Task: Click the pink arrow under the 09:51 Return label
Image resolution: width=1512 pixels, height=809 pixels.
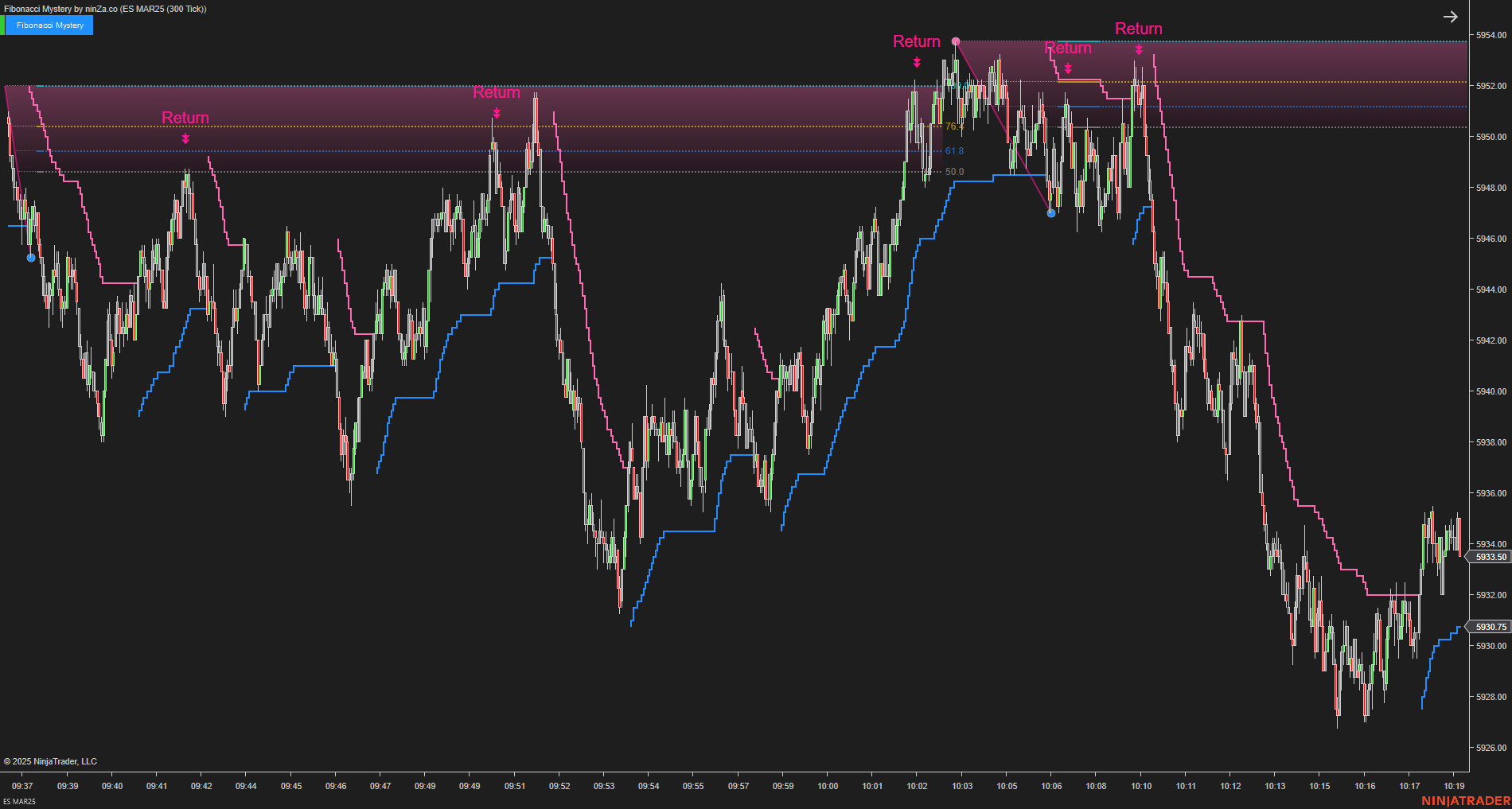Action: click(x=496, y=114)
